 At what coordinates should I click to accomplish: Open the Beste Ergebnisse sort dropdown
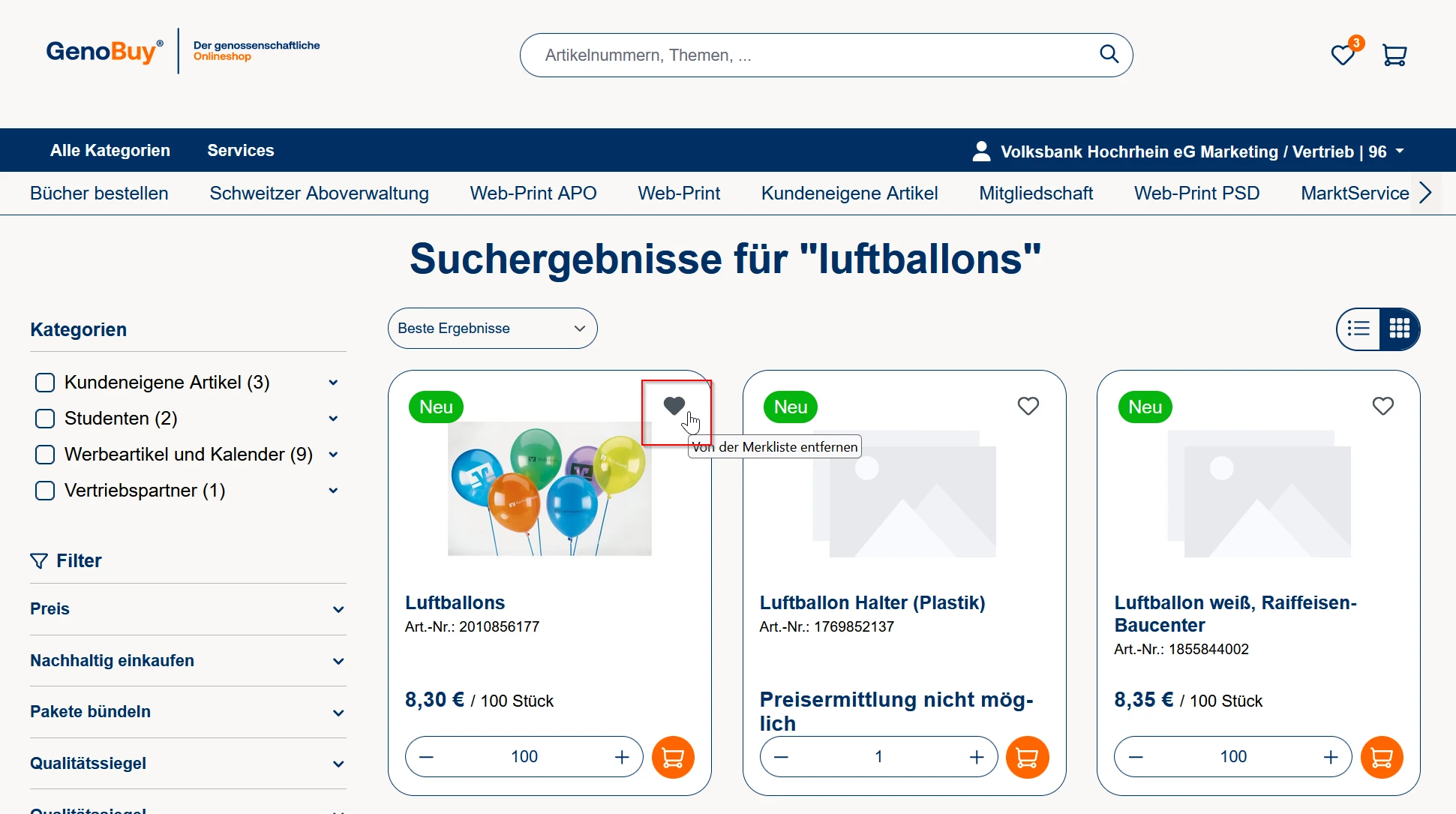(492, 329)
